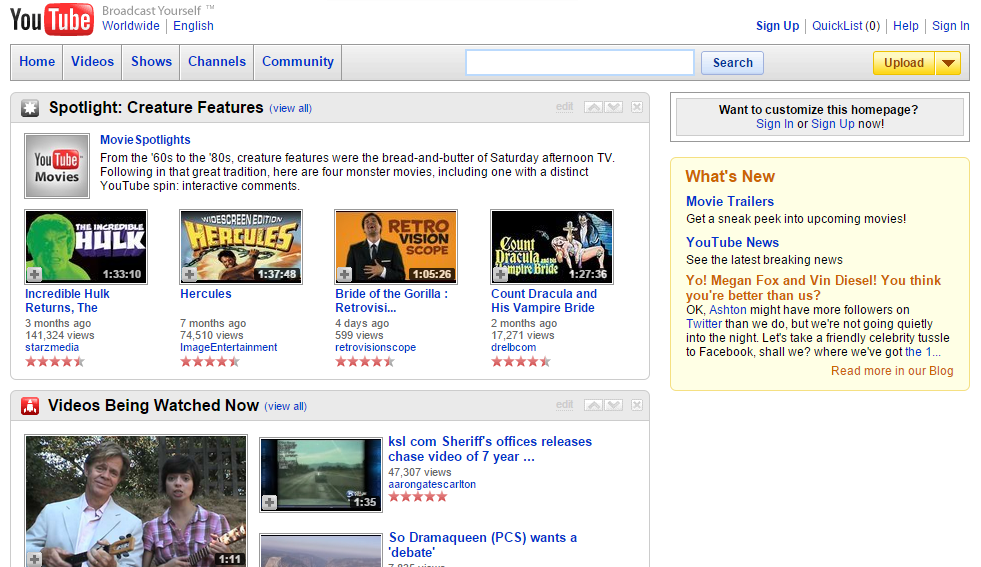Open ImageEntertainment uploader link
Screen dimensions: 981x567
pos(228,347)
